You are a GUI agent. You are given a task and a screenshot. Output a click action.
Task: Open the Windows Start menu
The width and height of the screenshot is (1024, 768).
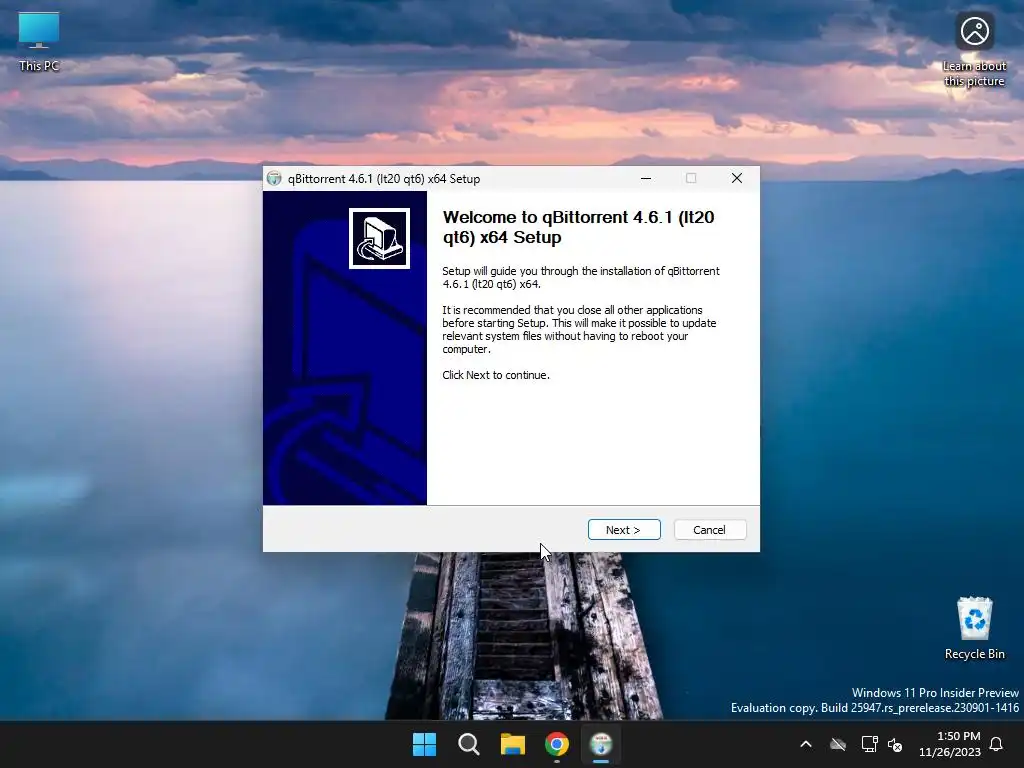[x=424, y=744]
